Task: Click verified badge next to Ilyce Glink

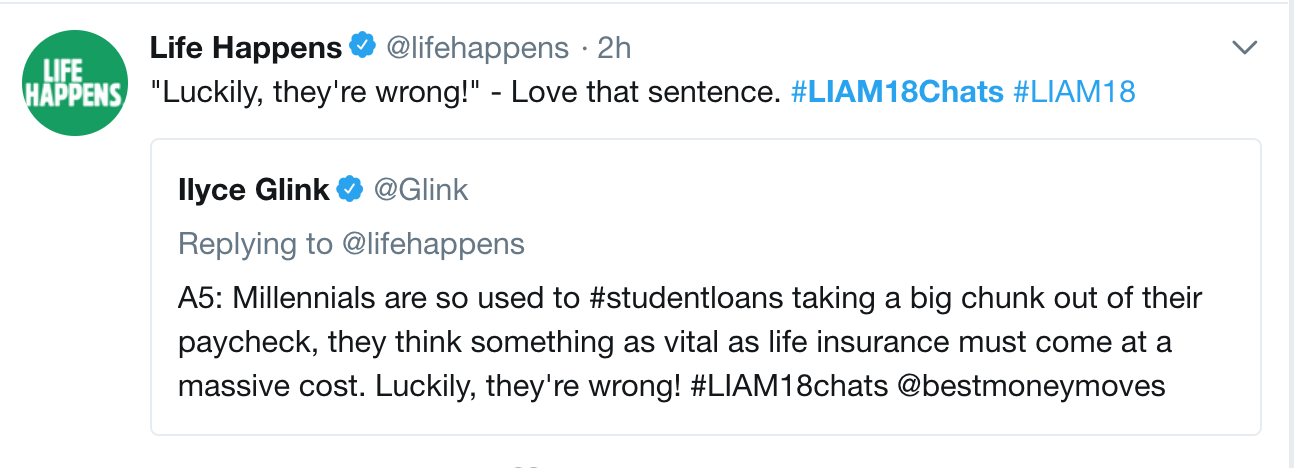Action: tap(350, 189)
